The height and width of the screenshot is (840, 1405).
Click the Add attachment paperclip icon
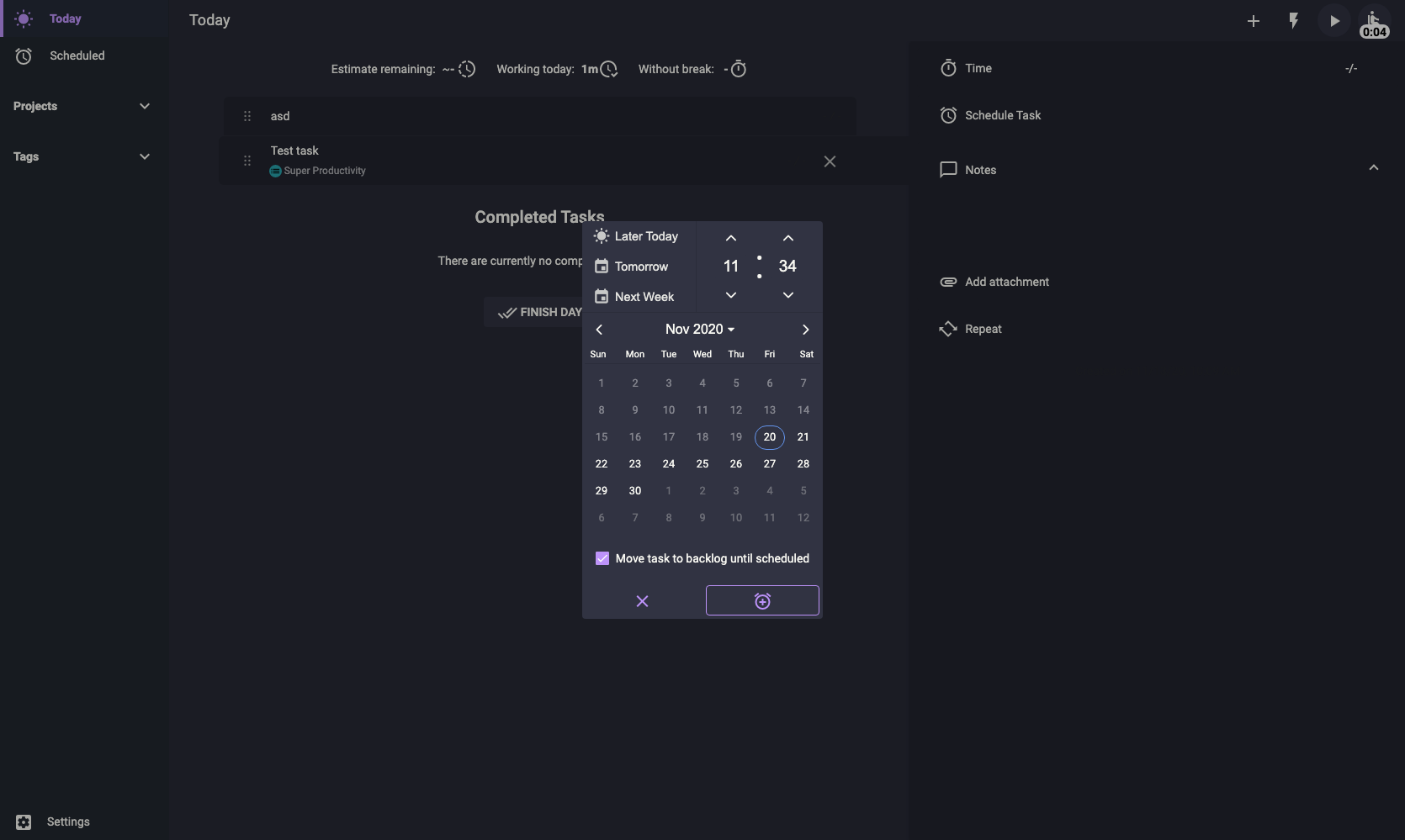click(x=947, y=282)
